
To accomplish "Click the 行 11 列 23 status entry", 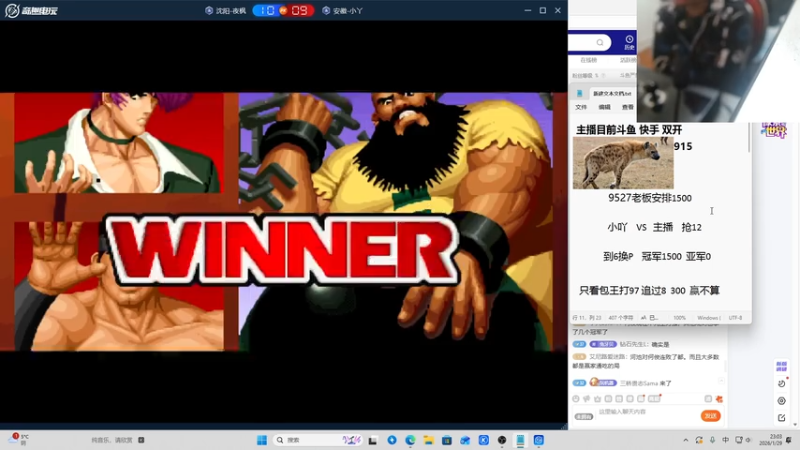I will point(586,318).
